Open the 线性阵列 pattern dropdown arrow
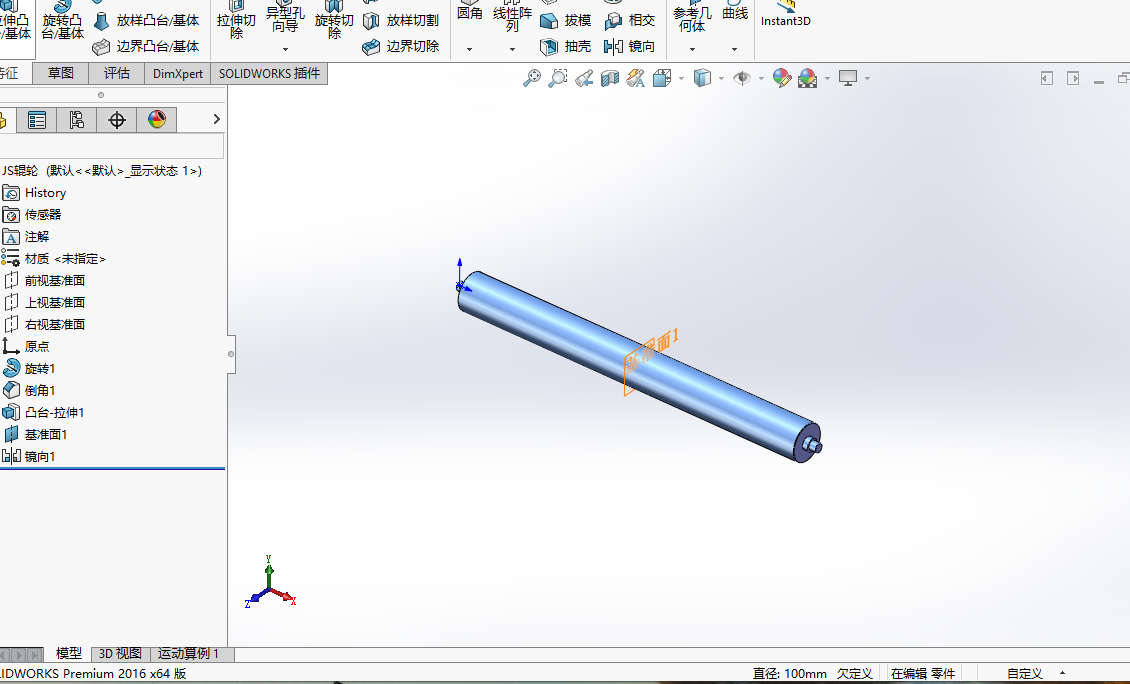The height and width of the screenshot is (684, 1130). pos(512,49)
